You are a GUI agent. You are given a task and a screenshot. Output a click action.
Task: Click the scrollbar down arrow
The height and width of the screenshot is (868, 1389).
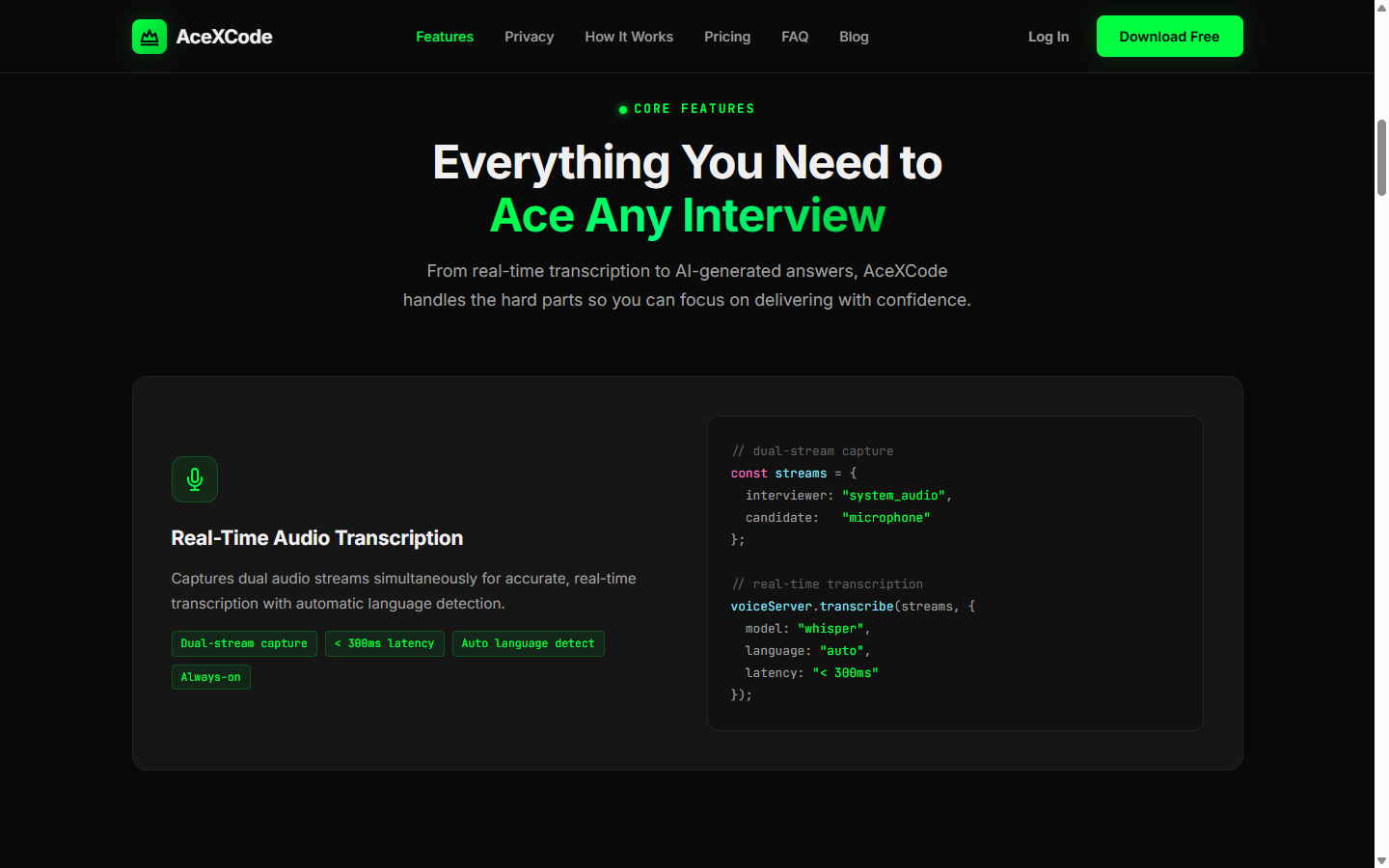point(1381,860)
